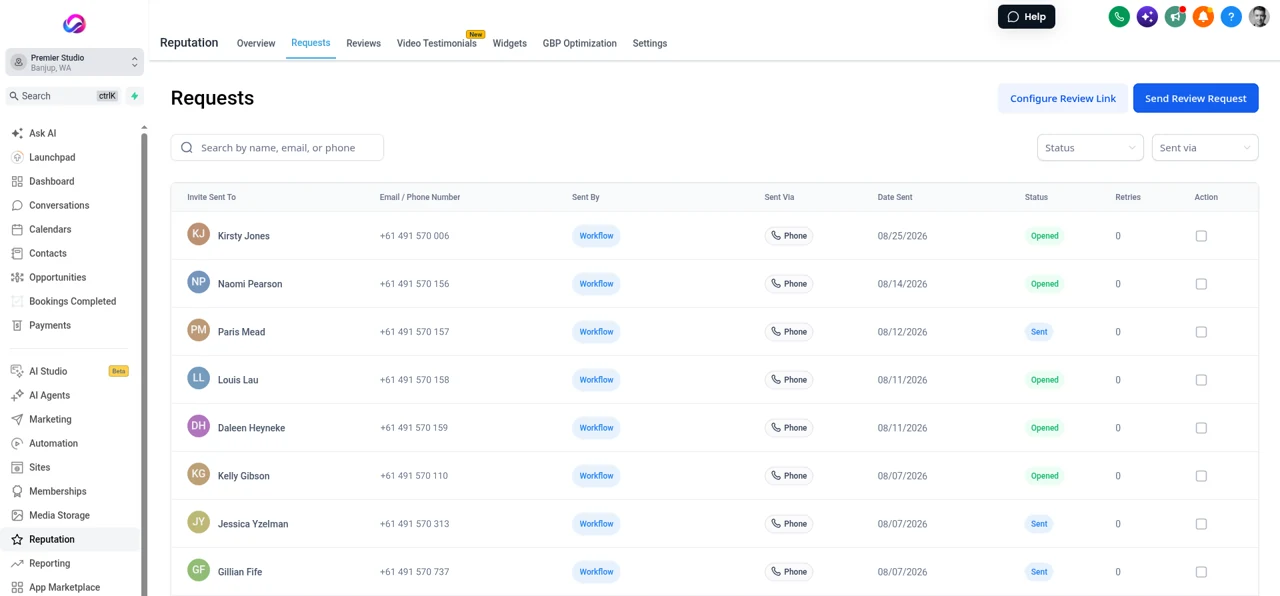Open the Status filter dropdown
This screenshot has width=1280, height=596.
pyautogui.click(x=1090, y=147)
